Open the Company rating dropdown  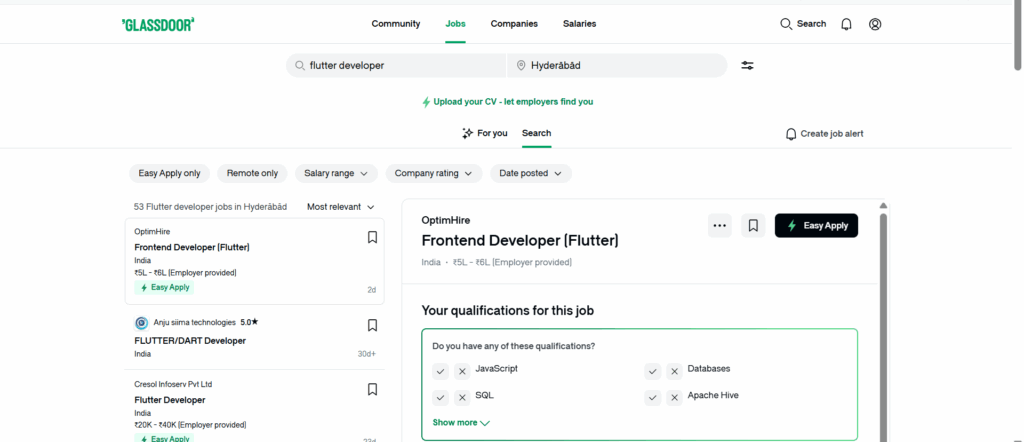point(433,173)
